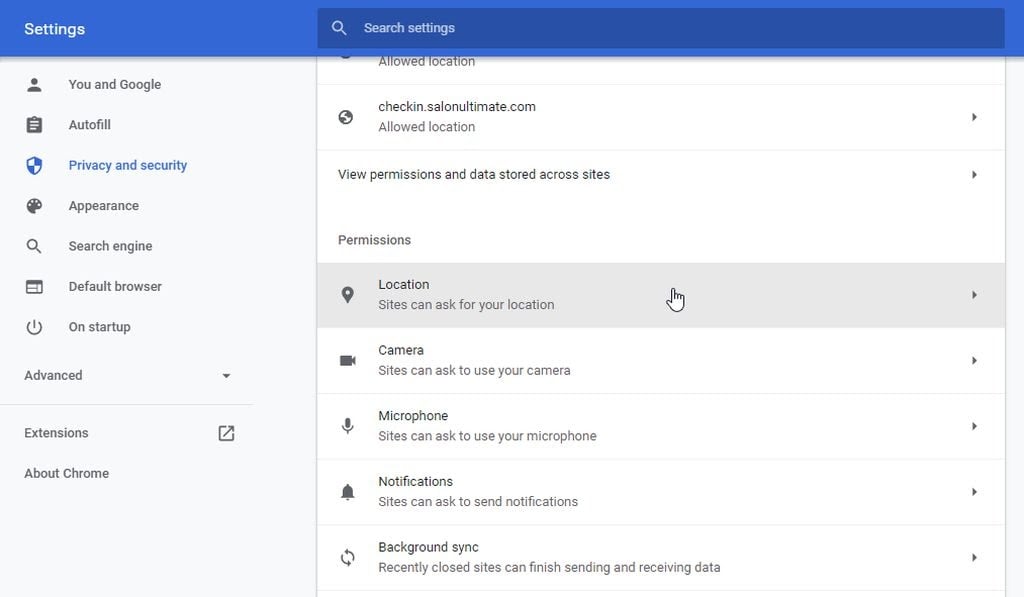Expand the Camera permission arrow
The image size is (1024, 597).
point(974,360)
